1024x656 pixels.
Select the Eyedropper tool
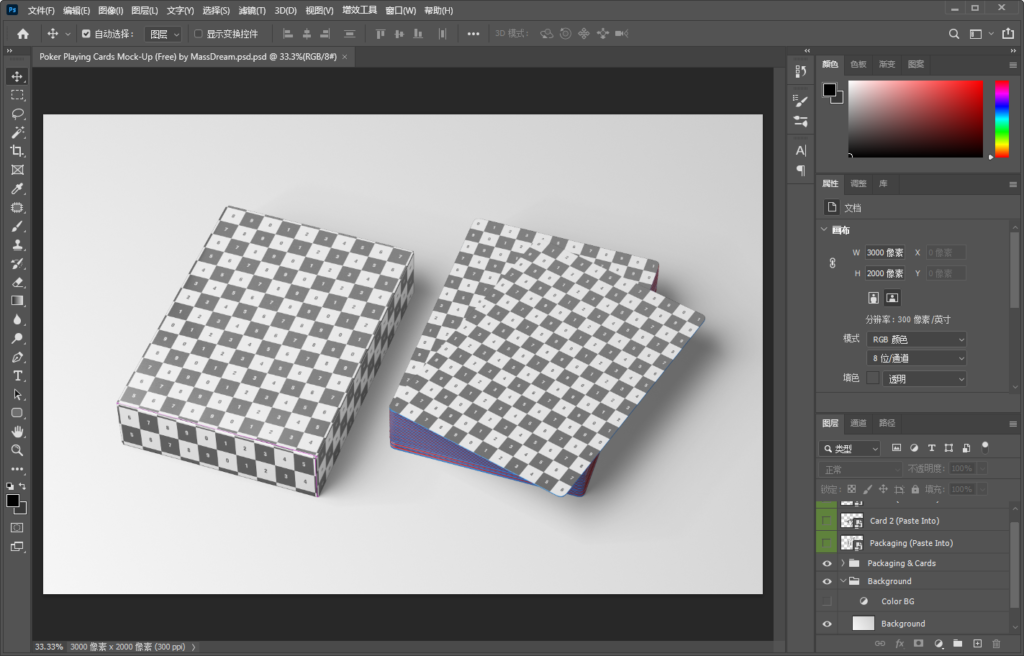(x=17, y=189)
